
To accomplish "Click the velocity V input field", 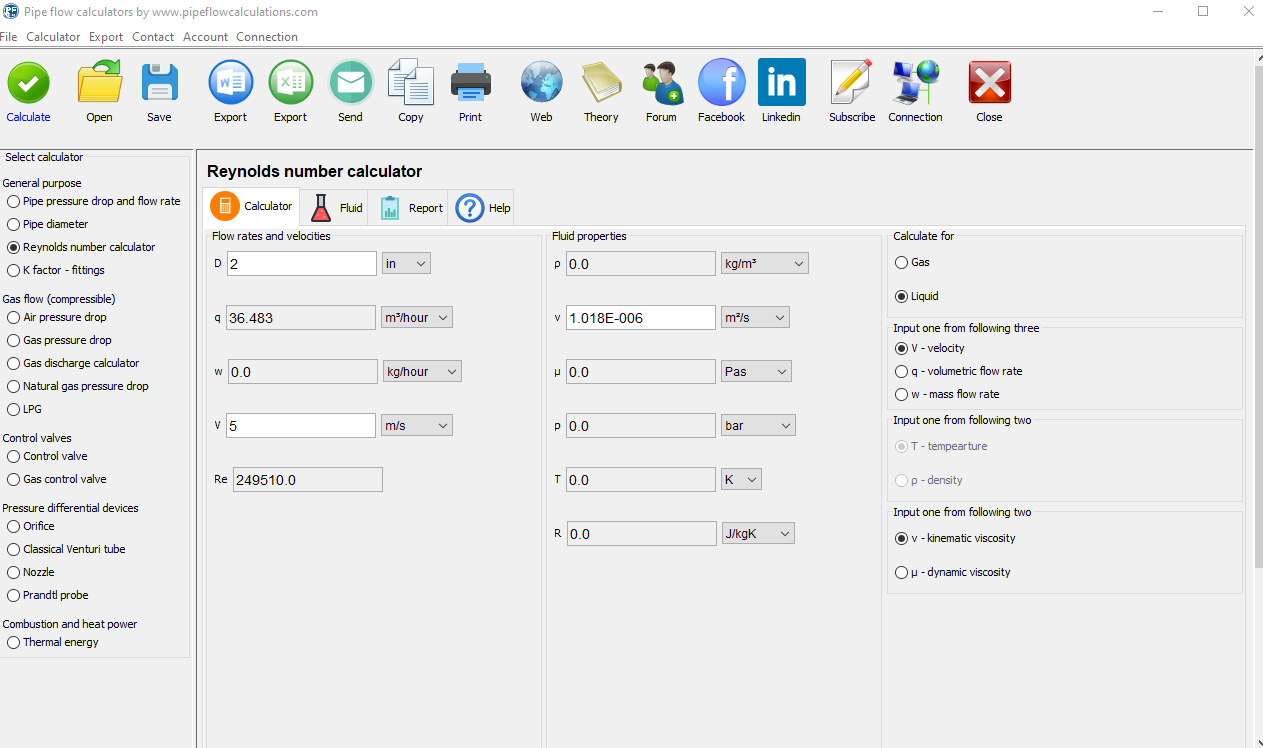I will (301, 426).
